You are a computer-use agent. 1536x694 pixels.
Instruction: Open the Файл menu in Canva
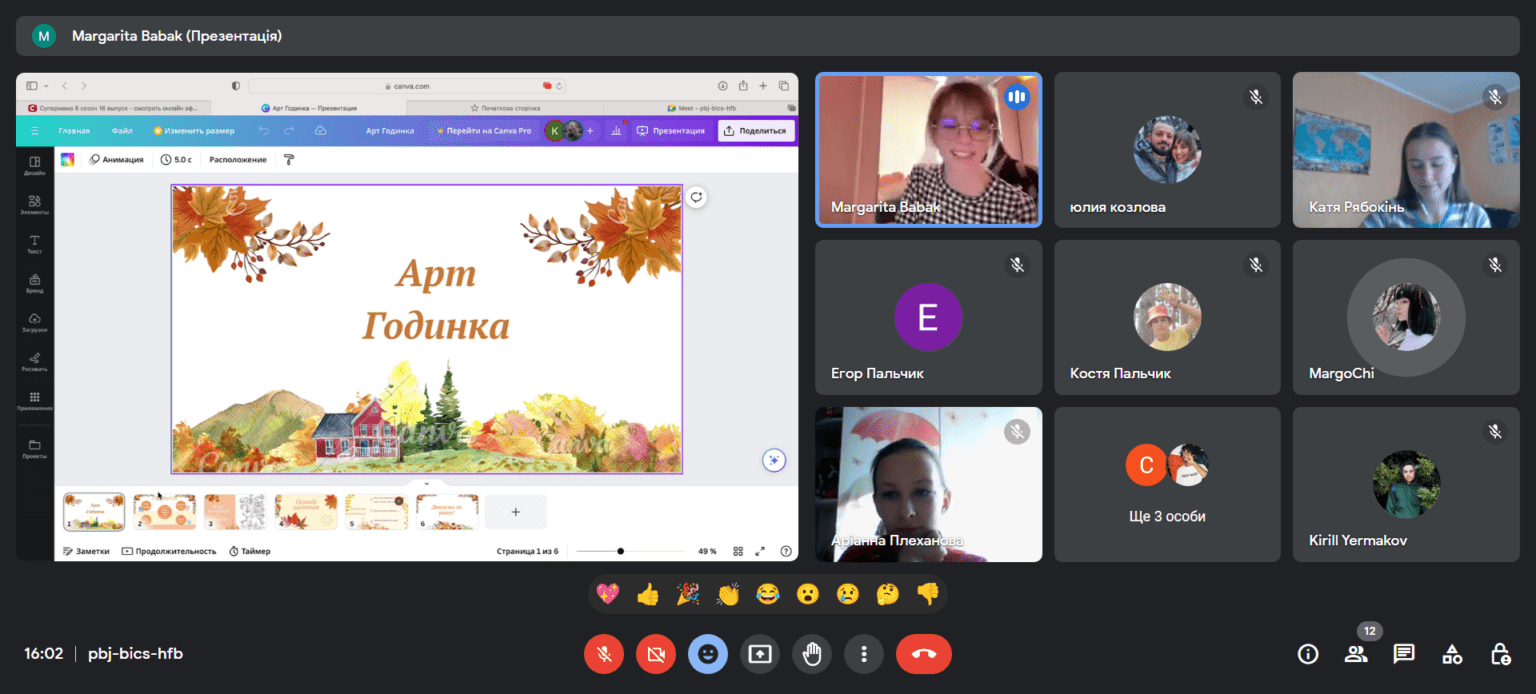[122, 131]
